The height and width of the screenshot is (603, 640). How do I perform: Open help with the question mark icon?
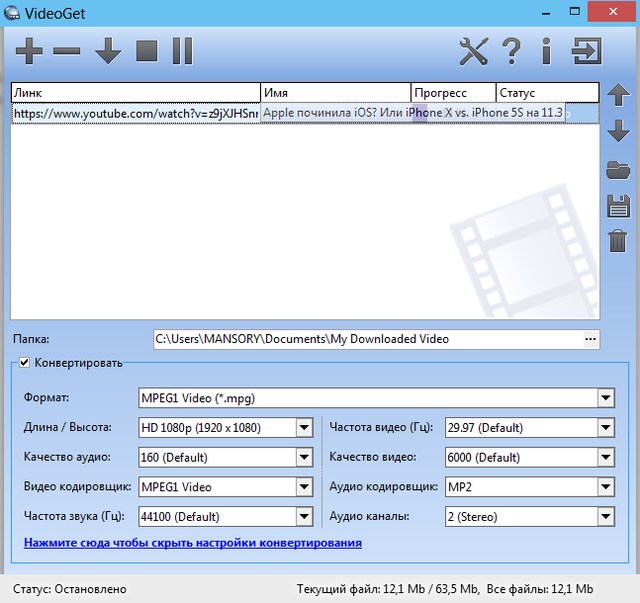pyautogui.click(x=511, y=50)
